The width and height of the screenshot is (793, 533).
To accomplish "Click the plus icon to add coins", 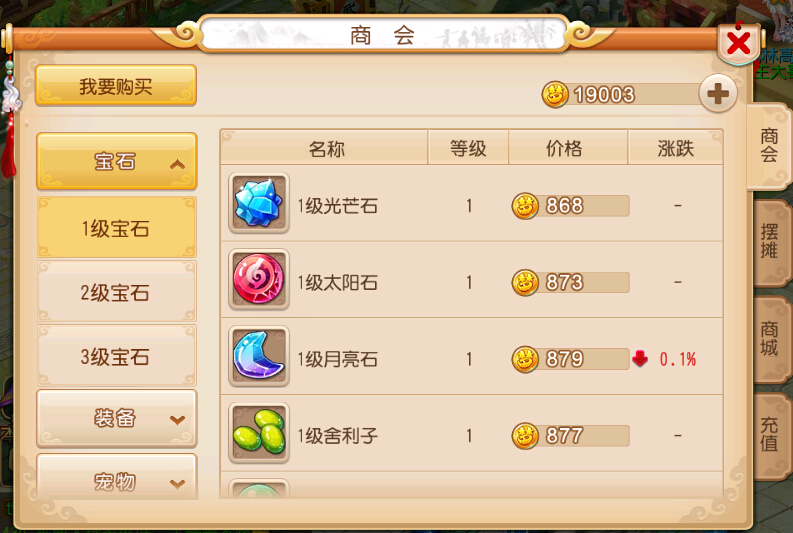I will pyautogui.click(x=718, y=94).
